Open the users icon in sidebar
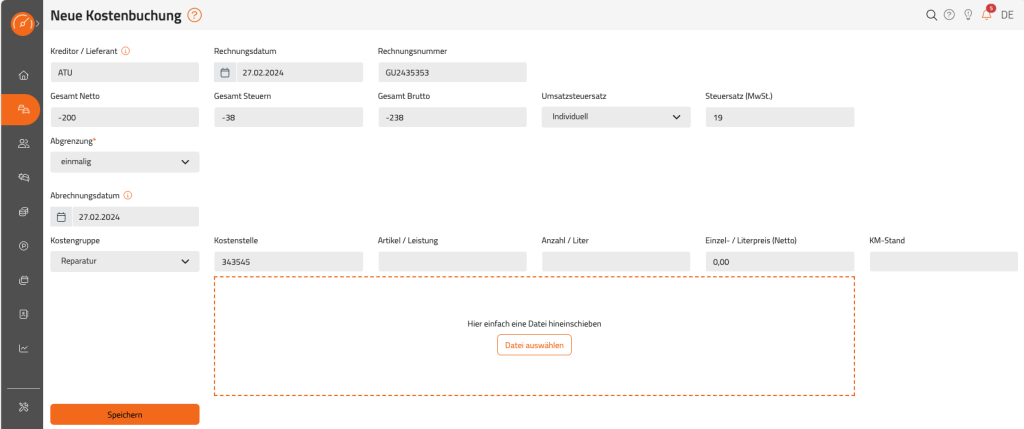The height and width of the screenshot is (429, 1024). (24, 144)
